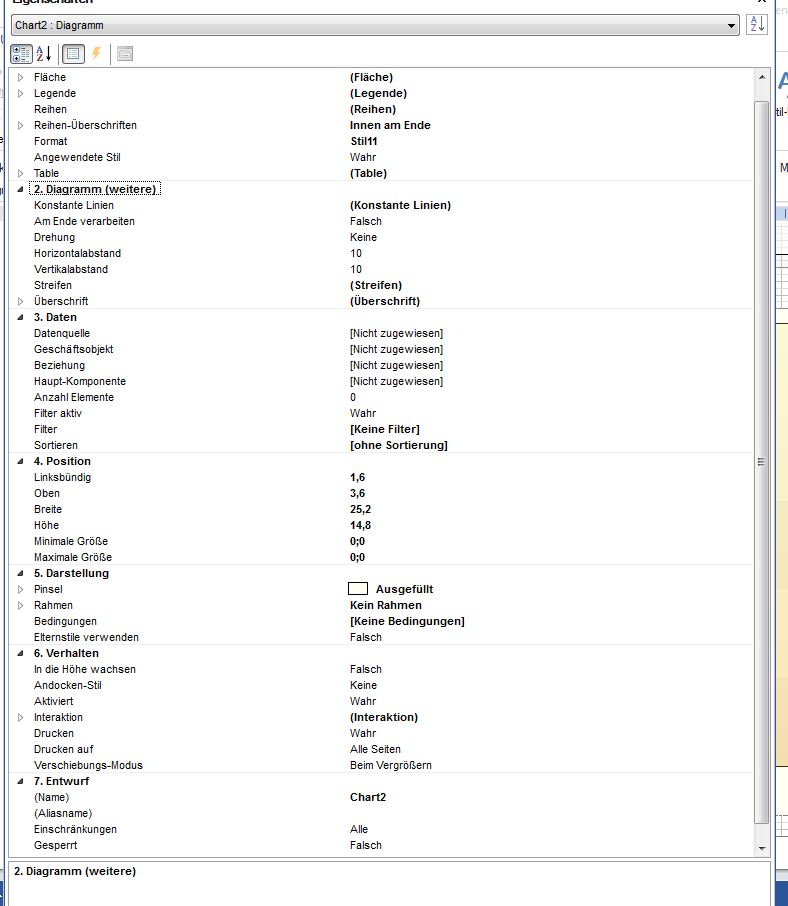Select the Drehung value Keine

363,237
